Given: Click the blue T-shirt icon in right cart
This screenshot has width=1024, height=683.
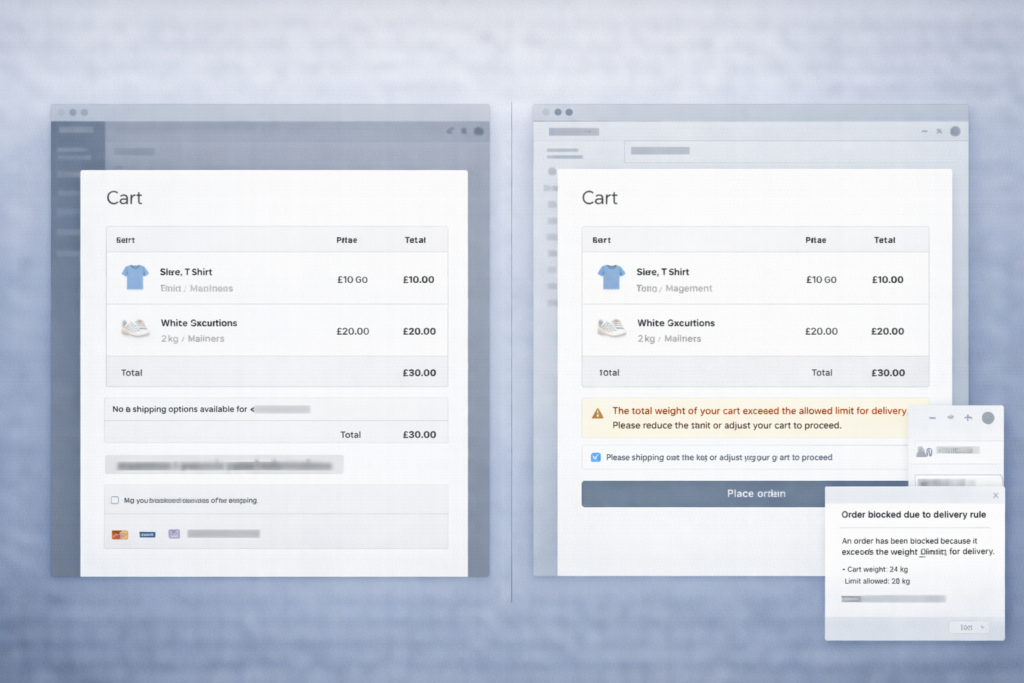Looking at the screenshot, I should (x=610, y=277).
